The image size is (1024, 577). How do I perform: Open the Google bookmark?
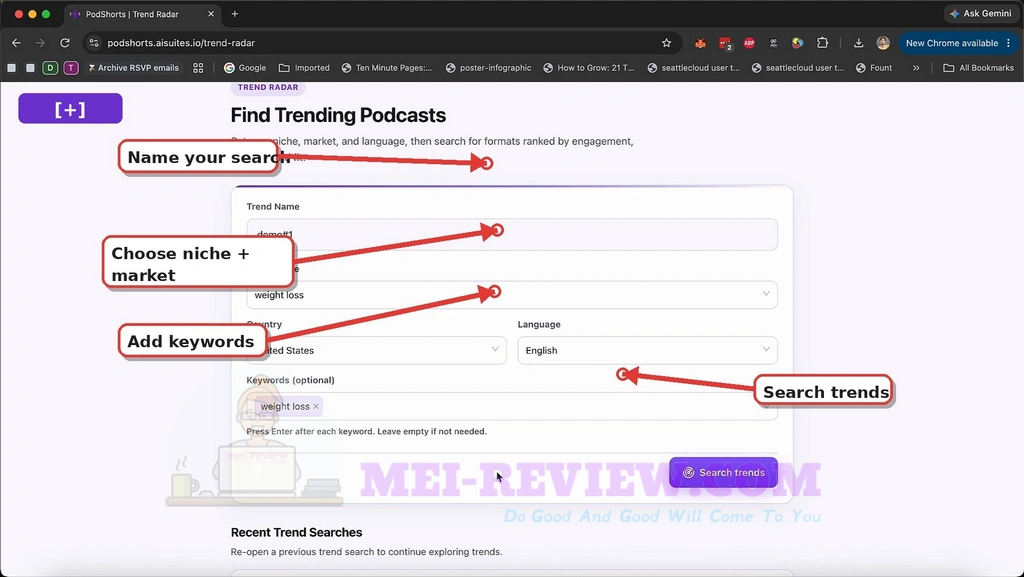point(245,68)
